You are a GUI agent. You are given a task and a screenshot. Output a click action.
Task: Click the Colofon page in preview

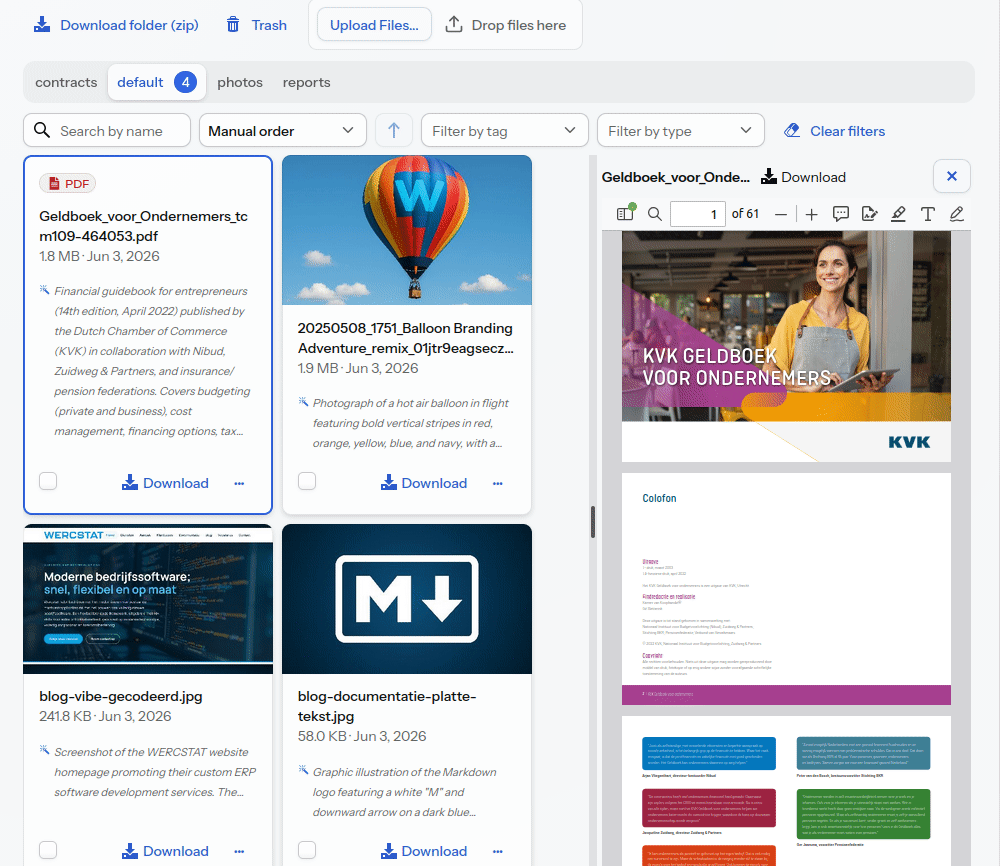tap(786, 589)
